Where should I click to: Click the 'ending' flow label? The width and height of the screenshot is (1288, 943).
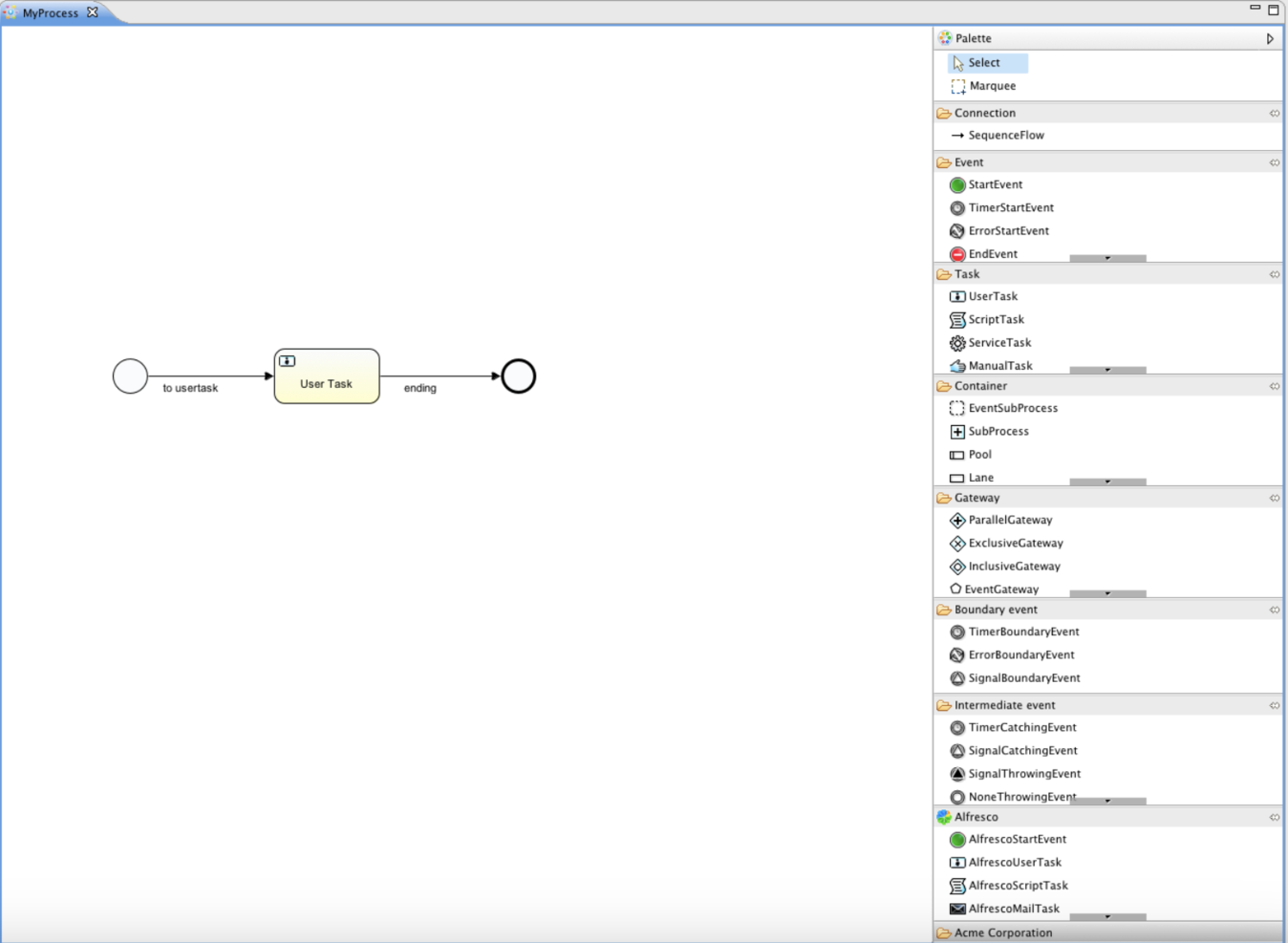pyautogui.click(x=419, y=388)
